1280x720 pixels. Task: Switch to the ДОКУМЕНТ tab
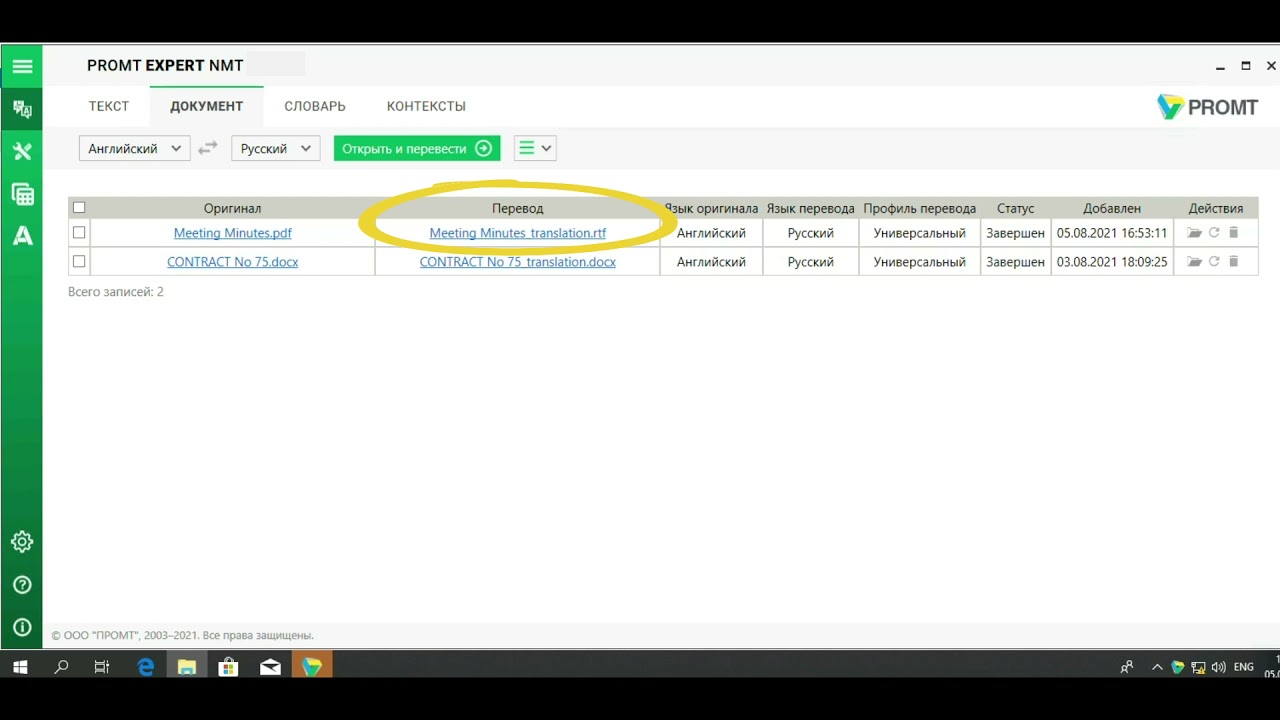(x=207, y=106)
